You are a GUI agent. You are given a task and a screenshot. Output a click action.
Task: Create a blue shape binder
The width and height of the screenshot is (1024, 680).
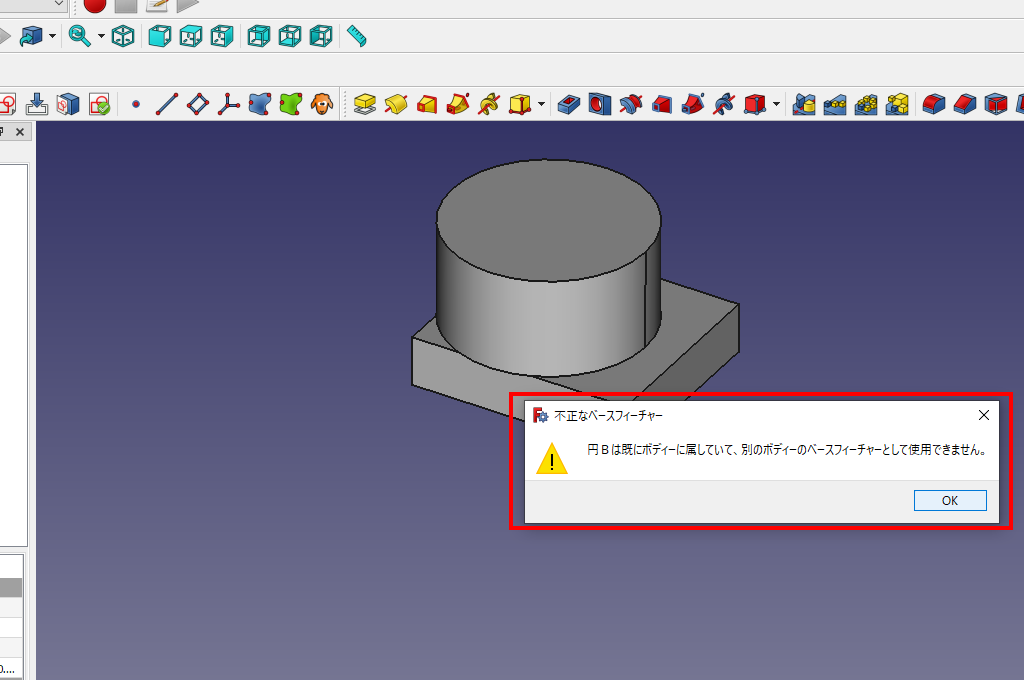260,104
